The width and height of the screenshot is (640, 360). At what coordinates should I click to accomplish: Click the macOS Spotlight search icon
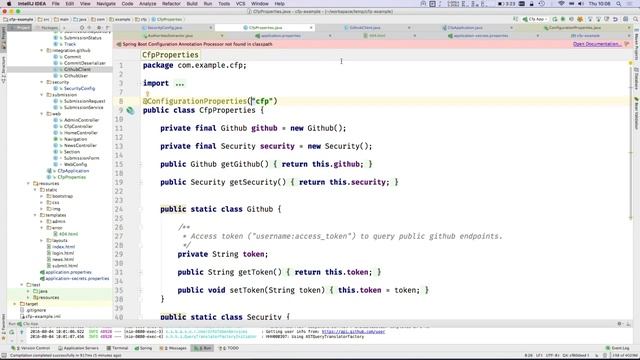(619, 4)
